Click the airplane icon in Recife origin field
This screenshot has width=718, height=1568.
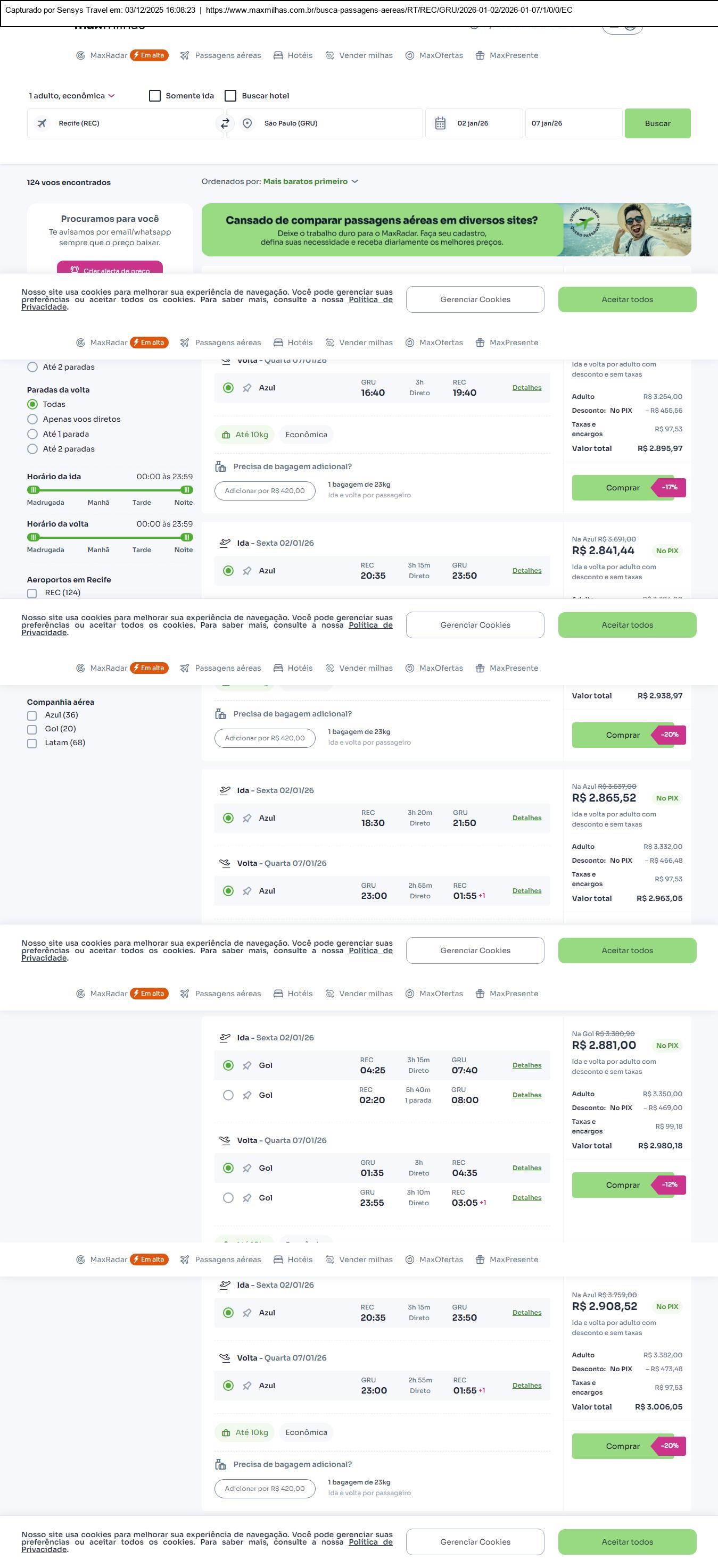coord(42,123)
